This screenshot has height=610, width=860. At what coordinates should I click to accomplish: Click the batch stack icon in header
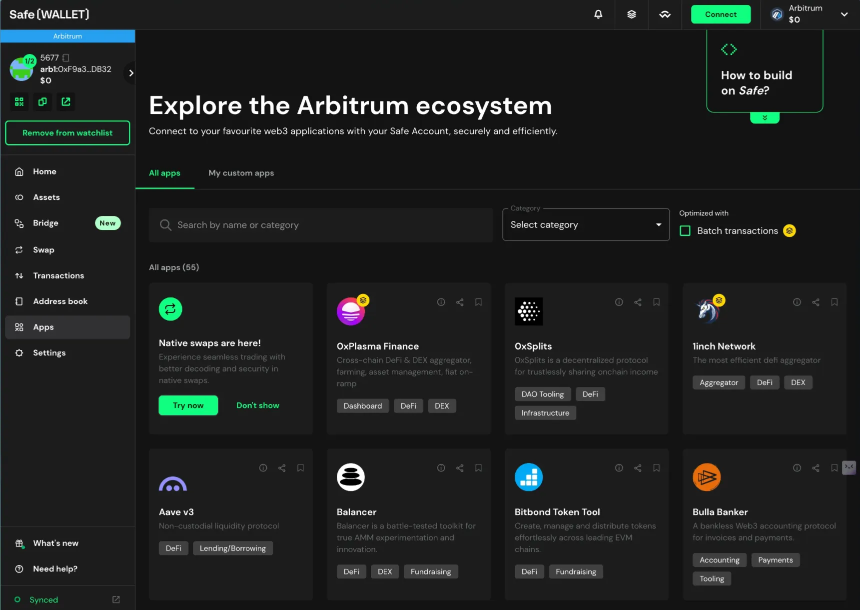point(631,14)
